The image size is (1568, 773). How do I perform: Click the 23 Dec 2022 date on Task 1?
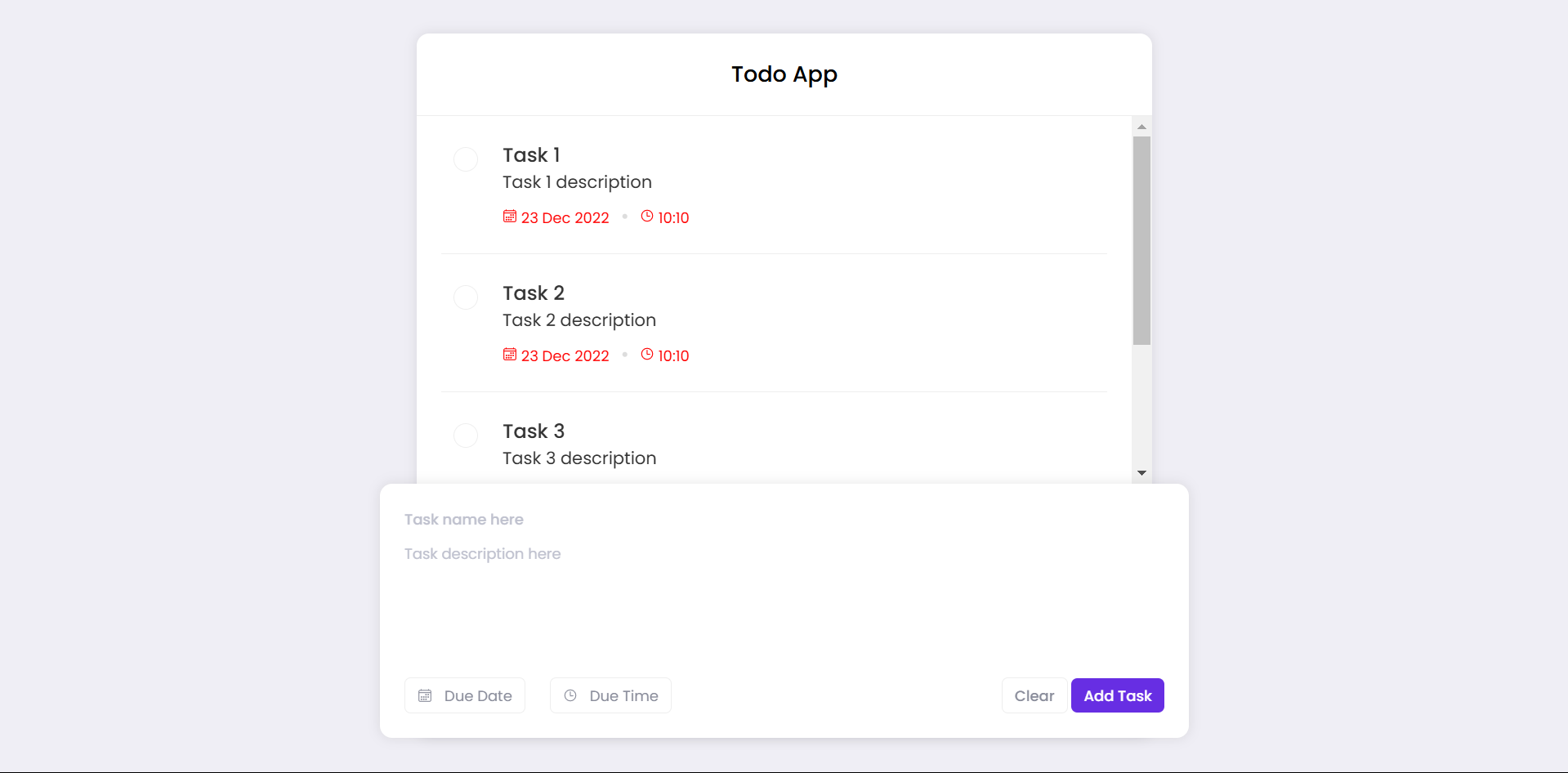[565, 218]
